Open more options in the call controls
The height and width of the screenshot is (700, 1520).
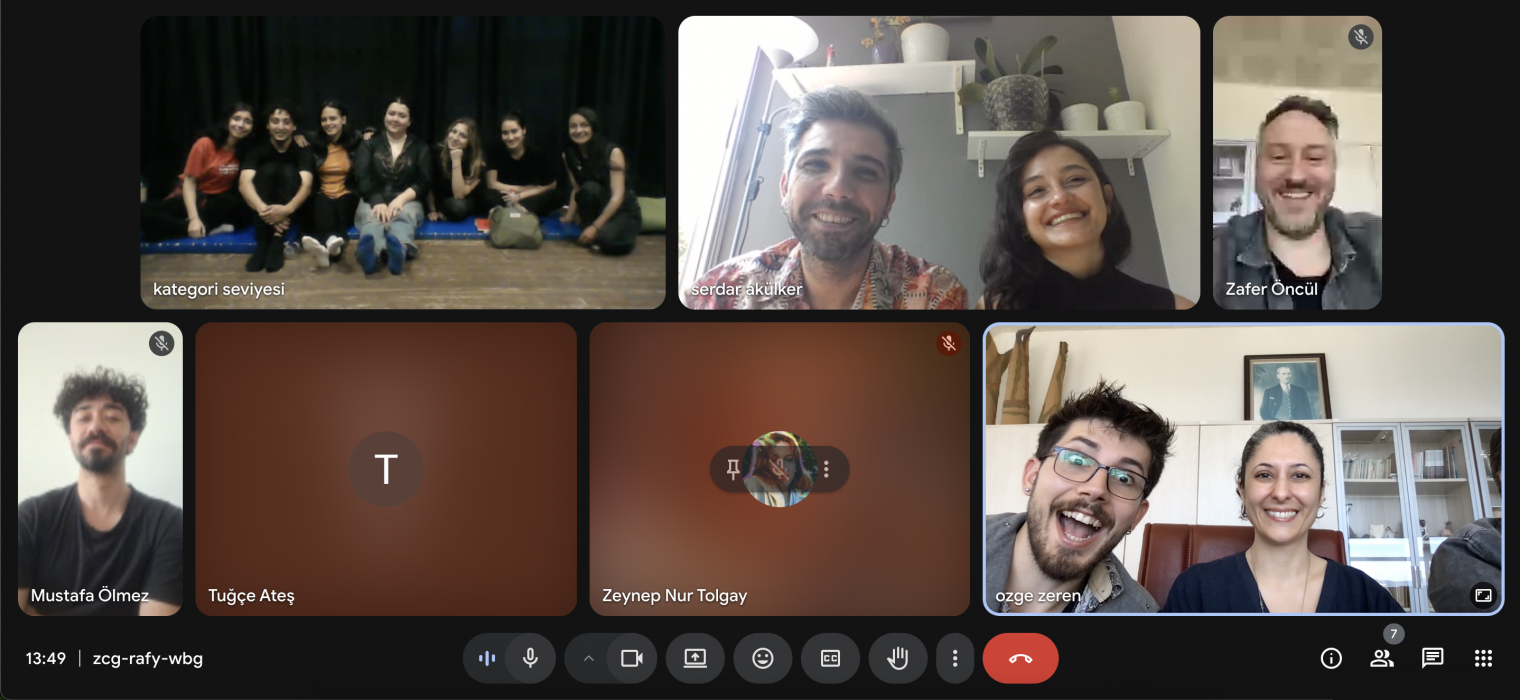click(955, 658)
